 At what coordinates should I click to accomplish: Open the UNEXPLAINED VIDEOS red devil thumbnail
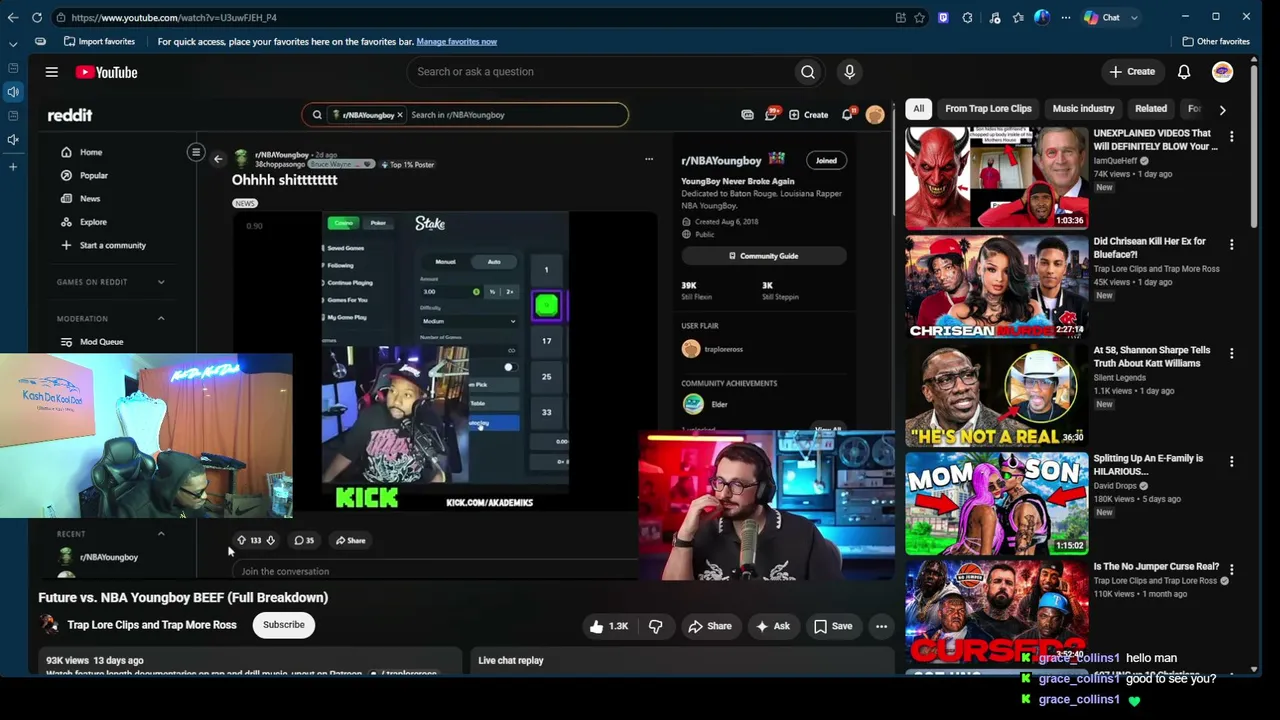(x=996, y=178)
